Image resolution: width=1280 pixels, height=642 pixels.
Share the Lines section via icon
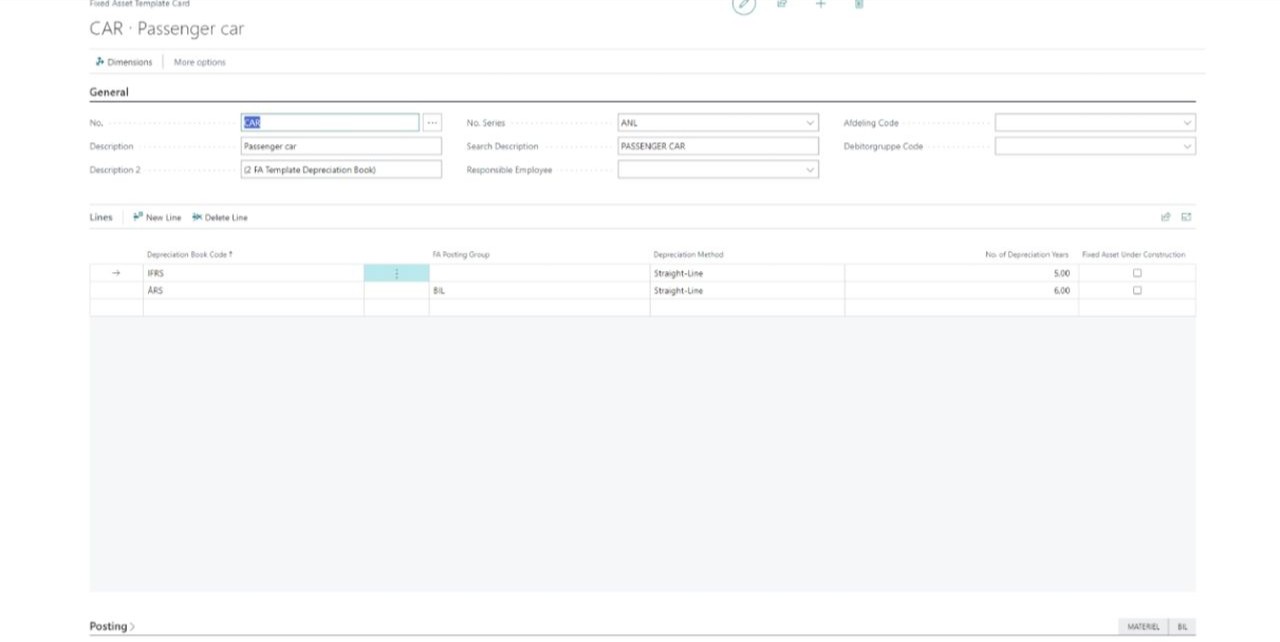point(1165,217)
